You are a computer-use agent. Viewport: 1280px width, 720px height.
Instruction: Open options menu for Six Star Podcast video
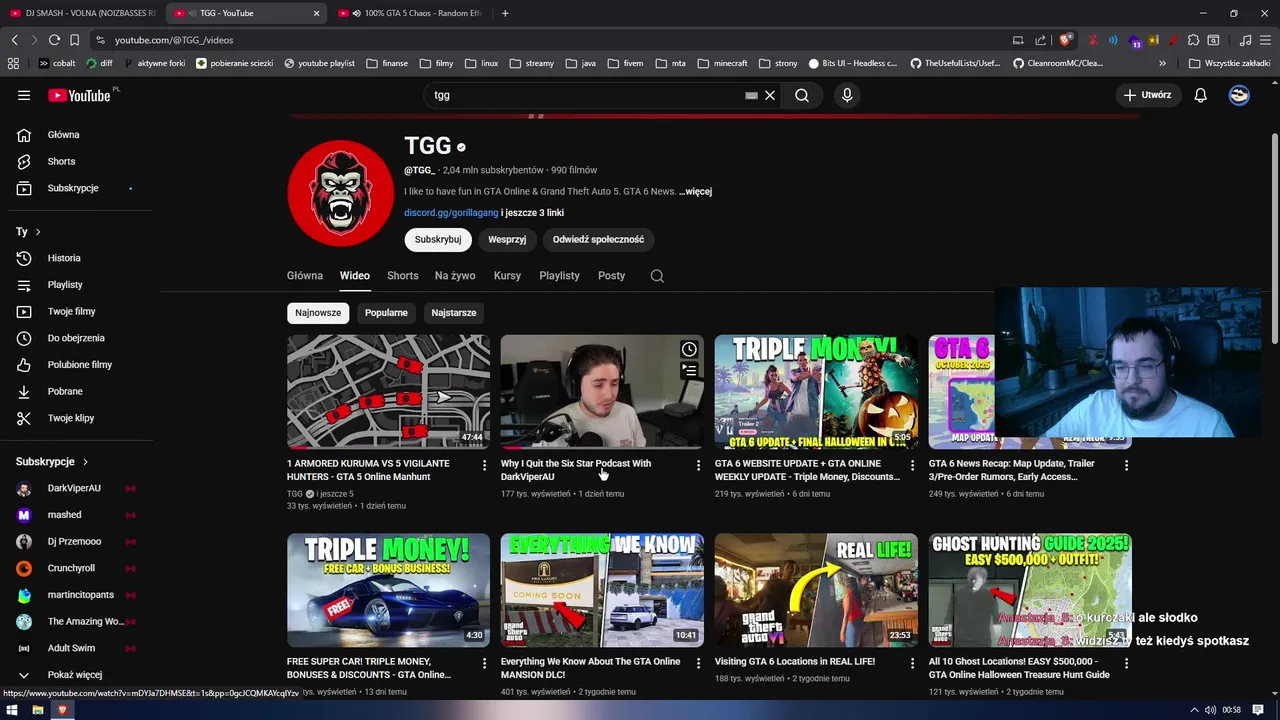[699, 465]
